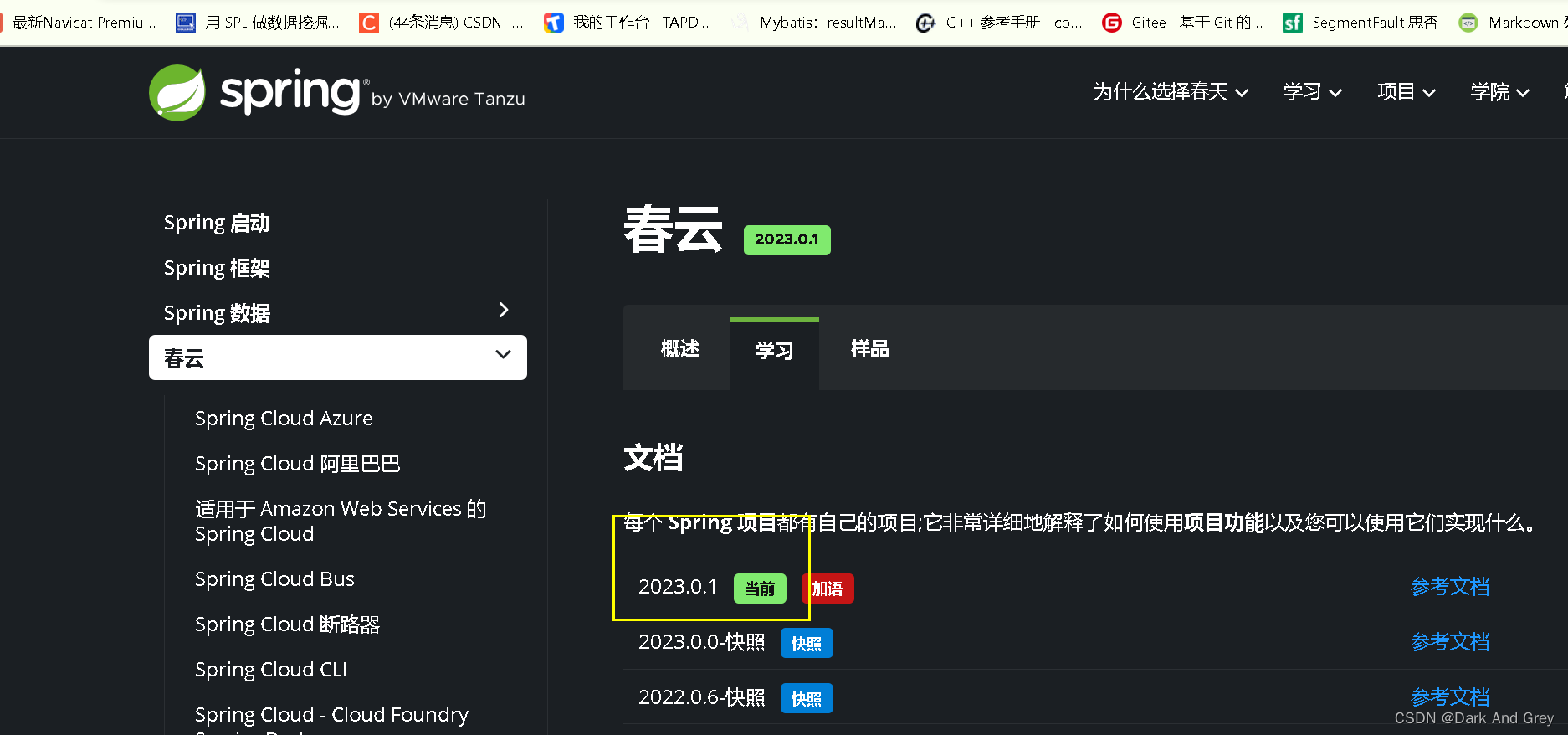Switch to the 概述 tab

(679, 349)
